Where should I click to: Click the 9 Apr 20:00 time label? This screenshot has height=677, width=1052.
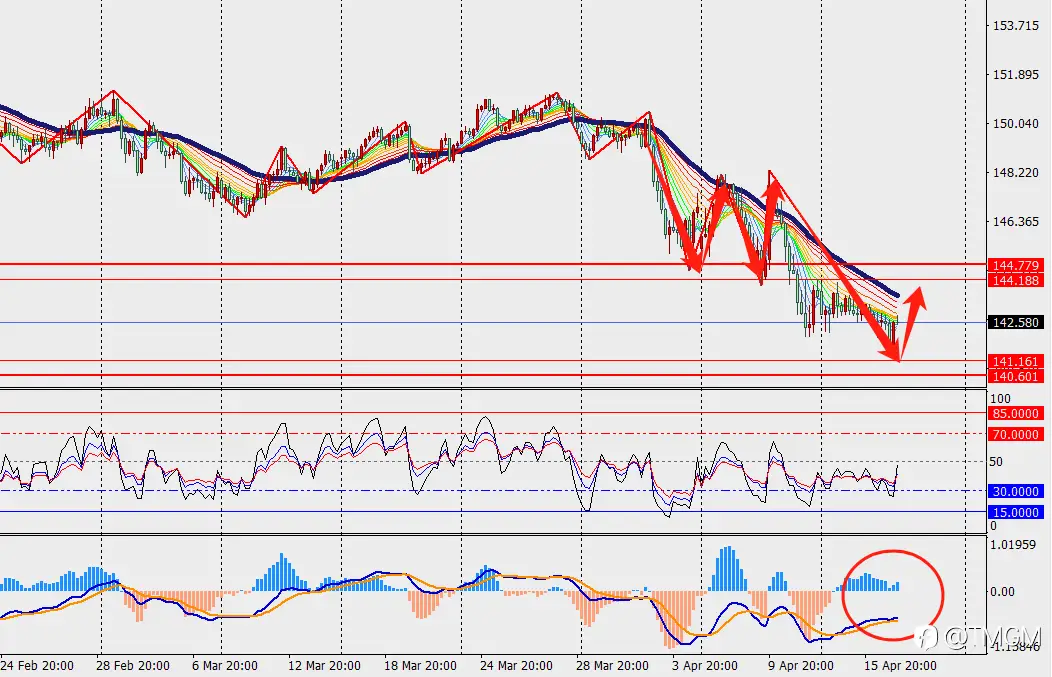click(800, 666)
